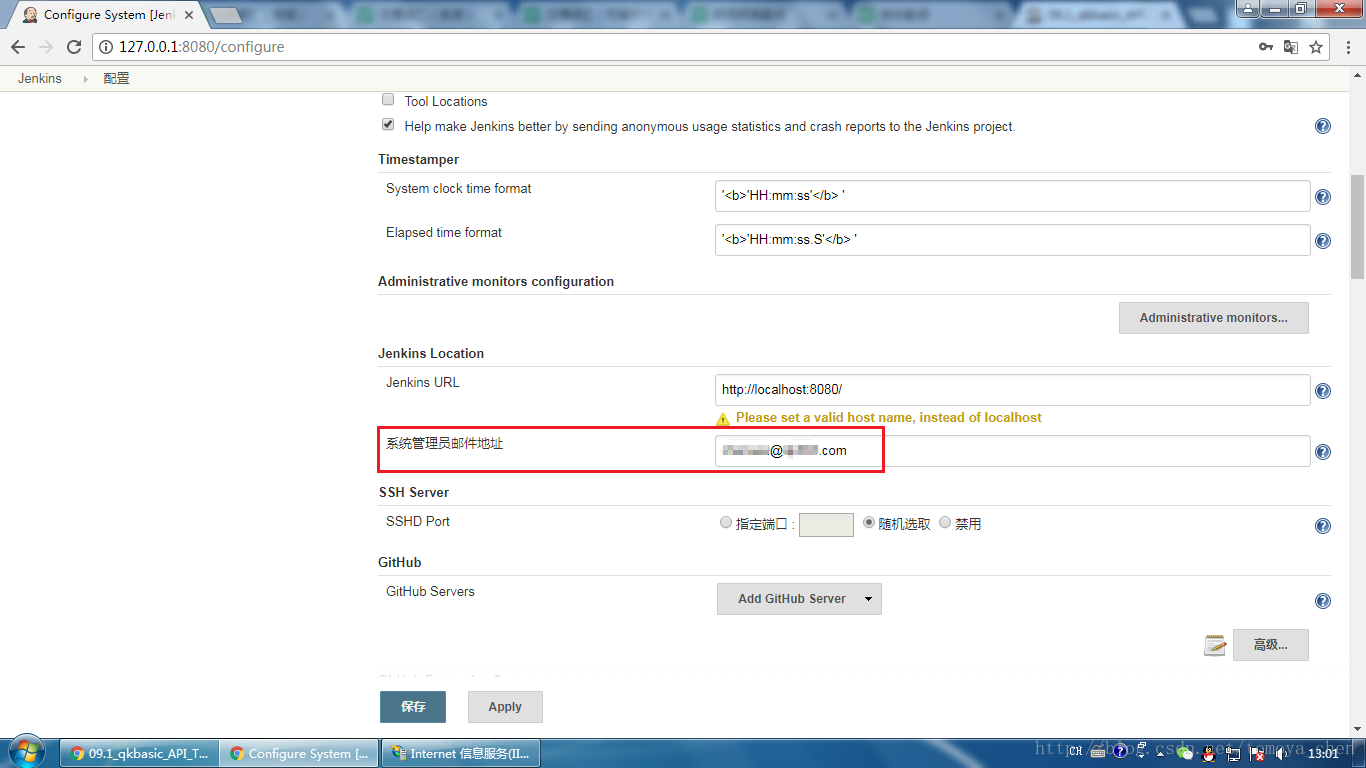Open the Windows Start menu
The height and width of the screenshot is (768, 1366).
[x=25, y=753]
